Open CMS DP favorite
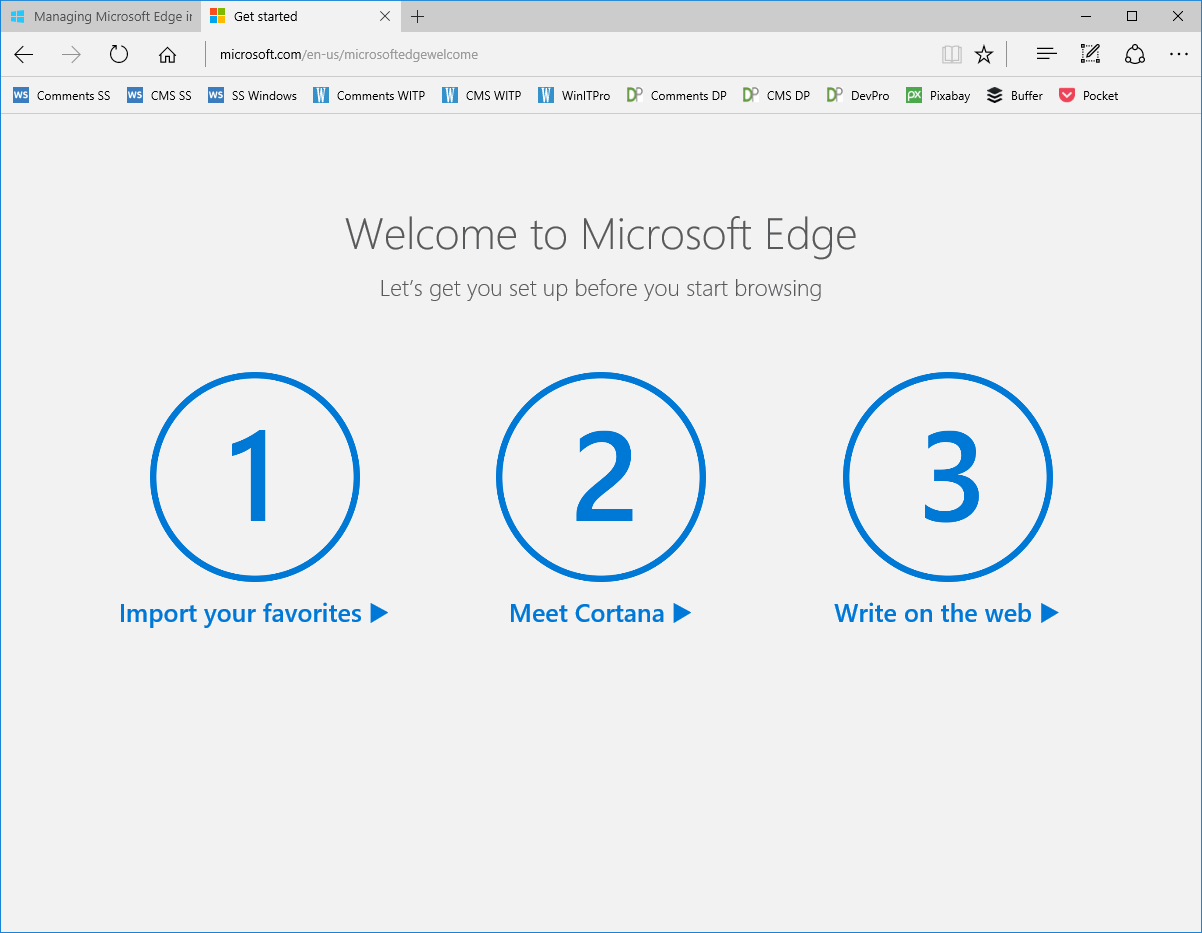The image size is (1202, 933). (776, 96)
